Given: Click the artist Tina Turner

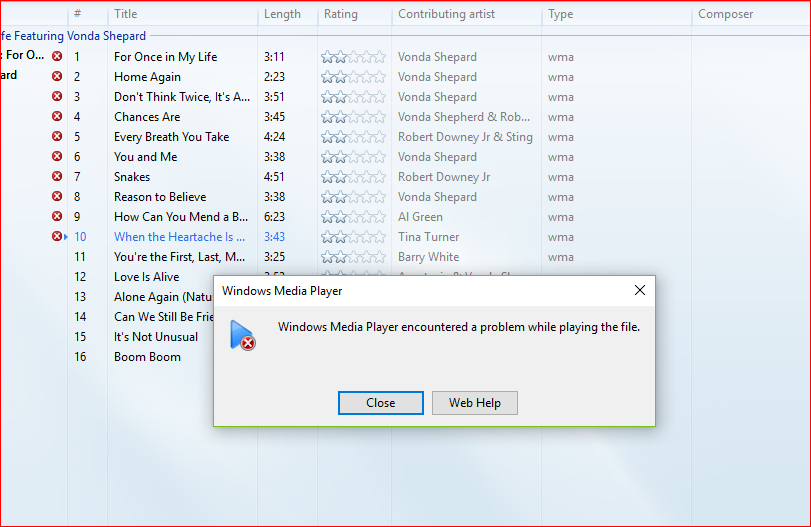Looking at the screenshot, I should 428,237.
